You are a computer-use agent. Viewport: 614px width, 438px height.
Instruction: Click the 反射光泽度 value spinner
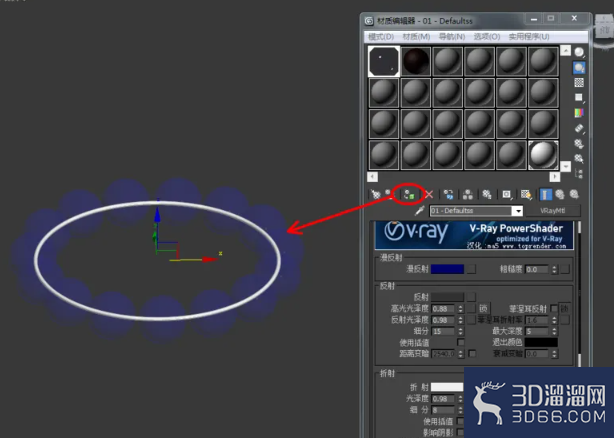[460, 320]
